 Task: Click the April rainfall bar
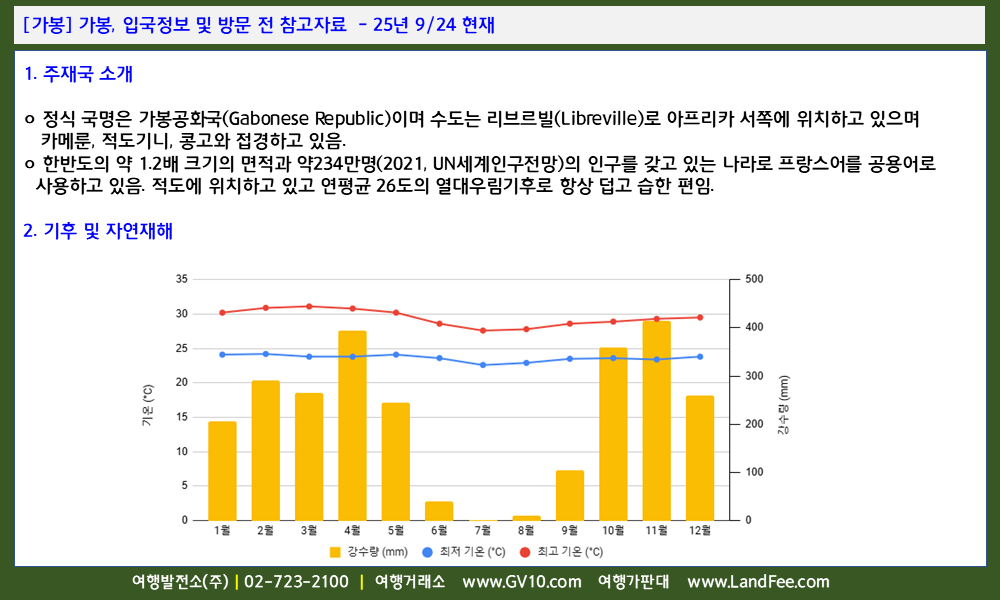pos(352,425)
